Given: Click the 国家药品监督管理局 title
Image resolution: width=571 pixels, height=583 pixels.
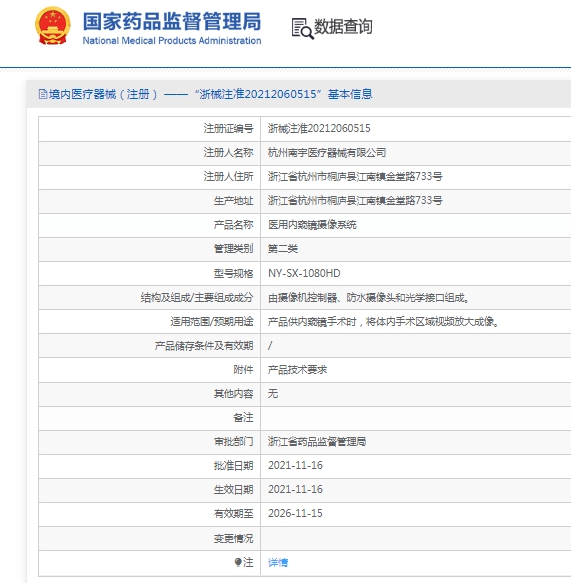Looking at the screenshot, I should (172, 21).
